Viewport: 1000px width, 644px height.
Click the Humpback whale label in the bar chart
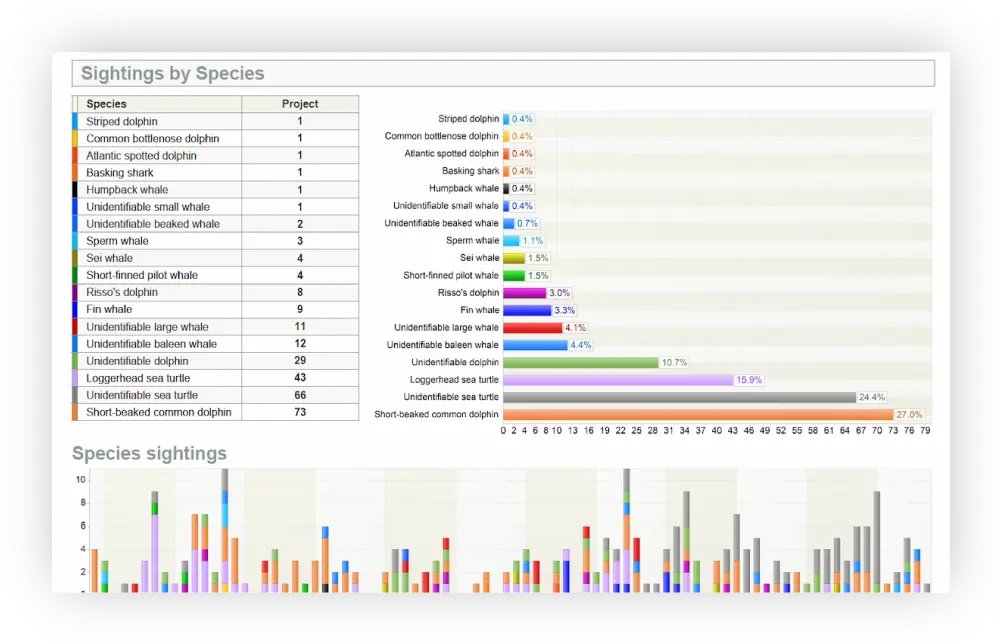click(464, 189)
